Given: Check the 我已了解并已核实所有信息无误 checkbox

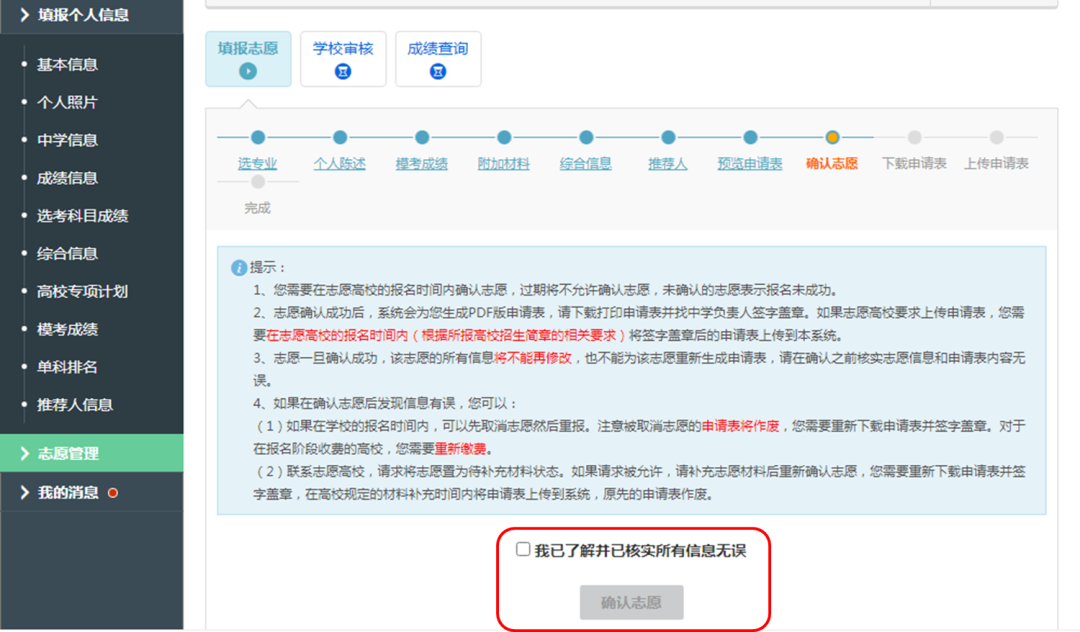Looking at the screenshot, I should tap(521, 548).
